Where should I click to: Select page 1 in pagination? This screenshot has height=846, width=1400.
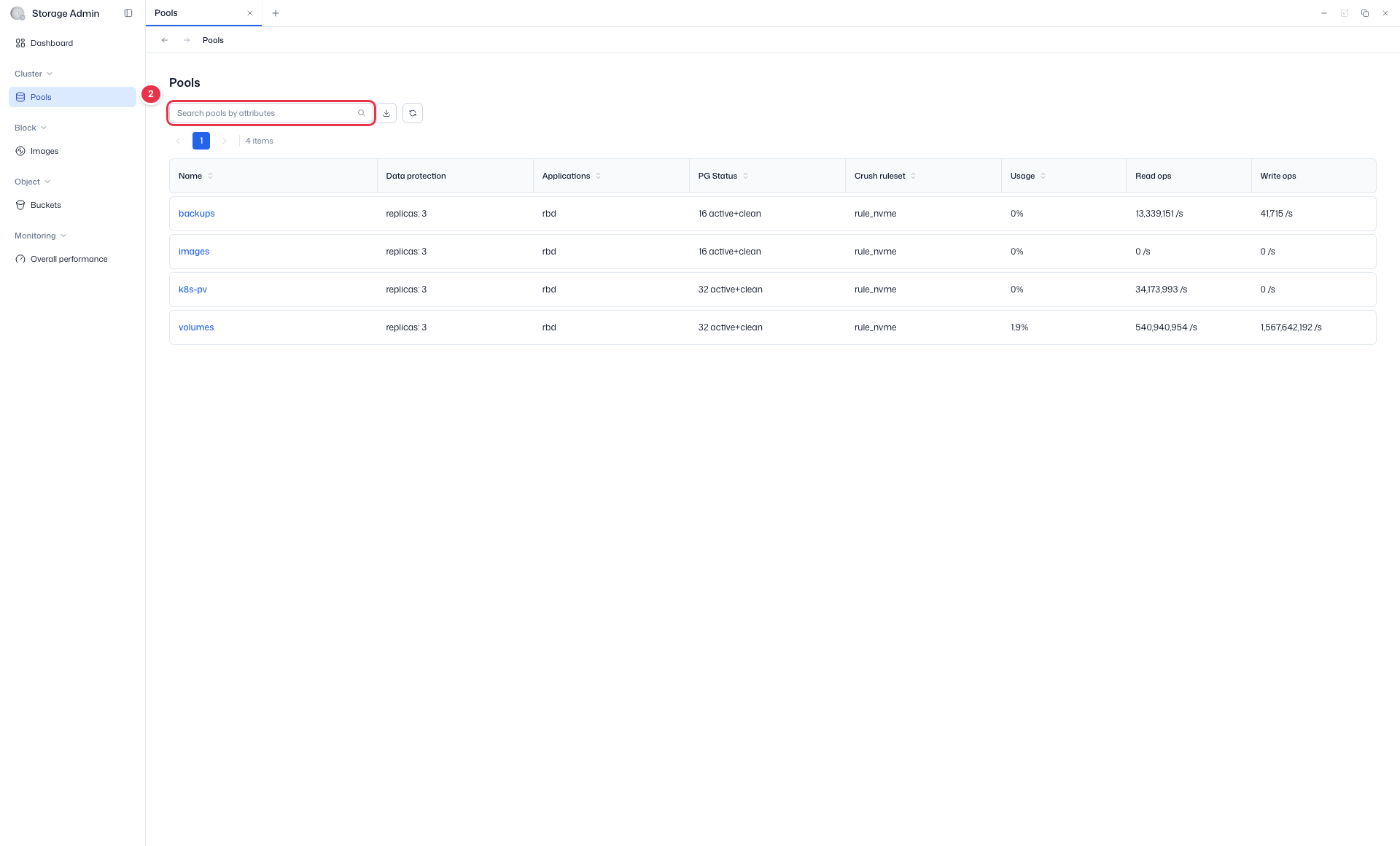(x=201, y=141)
